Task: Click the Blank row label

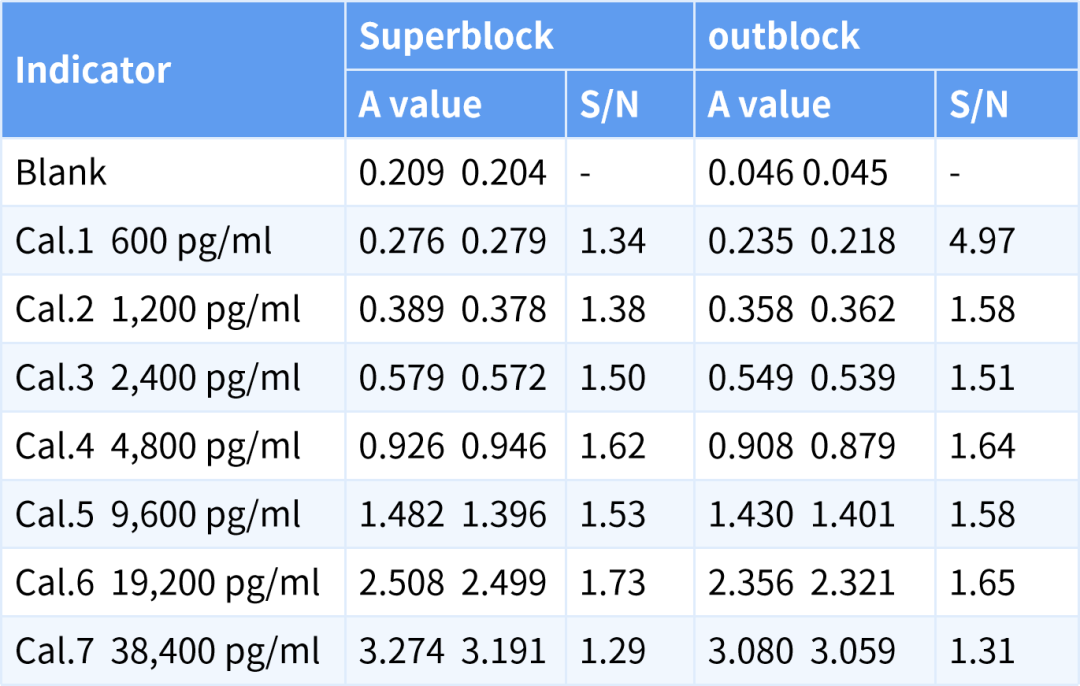Action: point(61,173)
